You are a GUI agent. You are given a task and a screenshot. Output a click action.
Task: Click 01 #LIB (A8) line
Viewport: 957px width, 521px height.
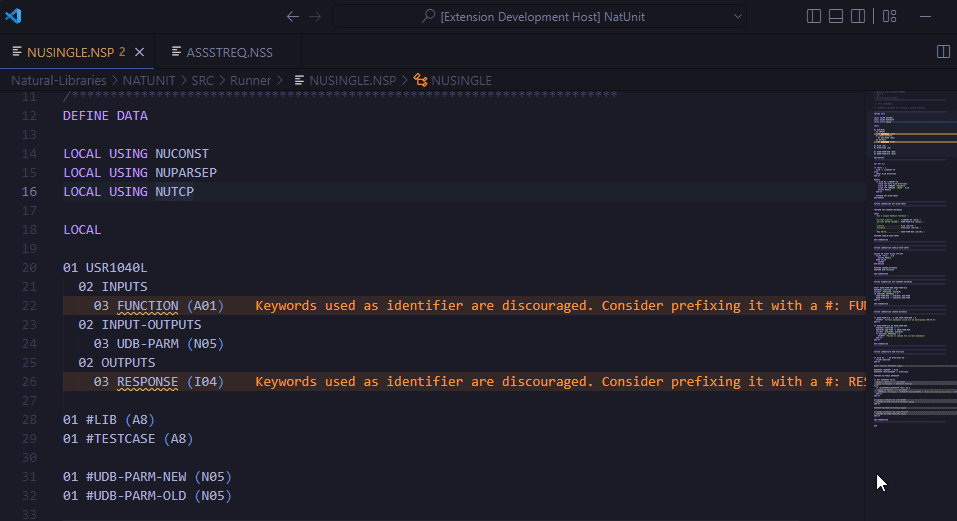[109, 420]
